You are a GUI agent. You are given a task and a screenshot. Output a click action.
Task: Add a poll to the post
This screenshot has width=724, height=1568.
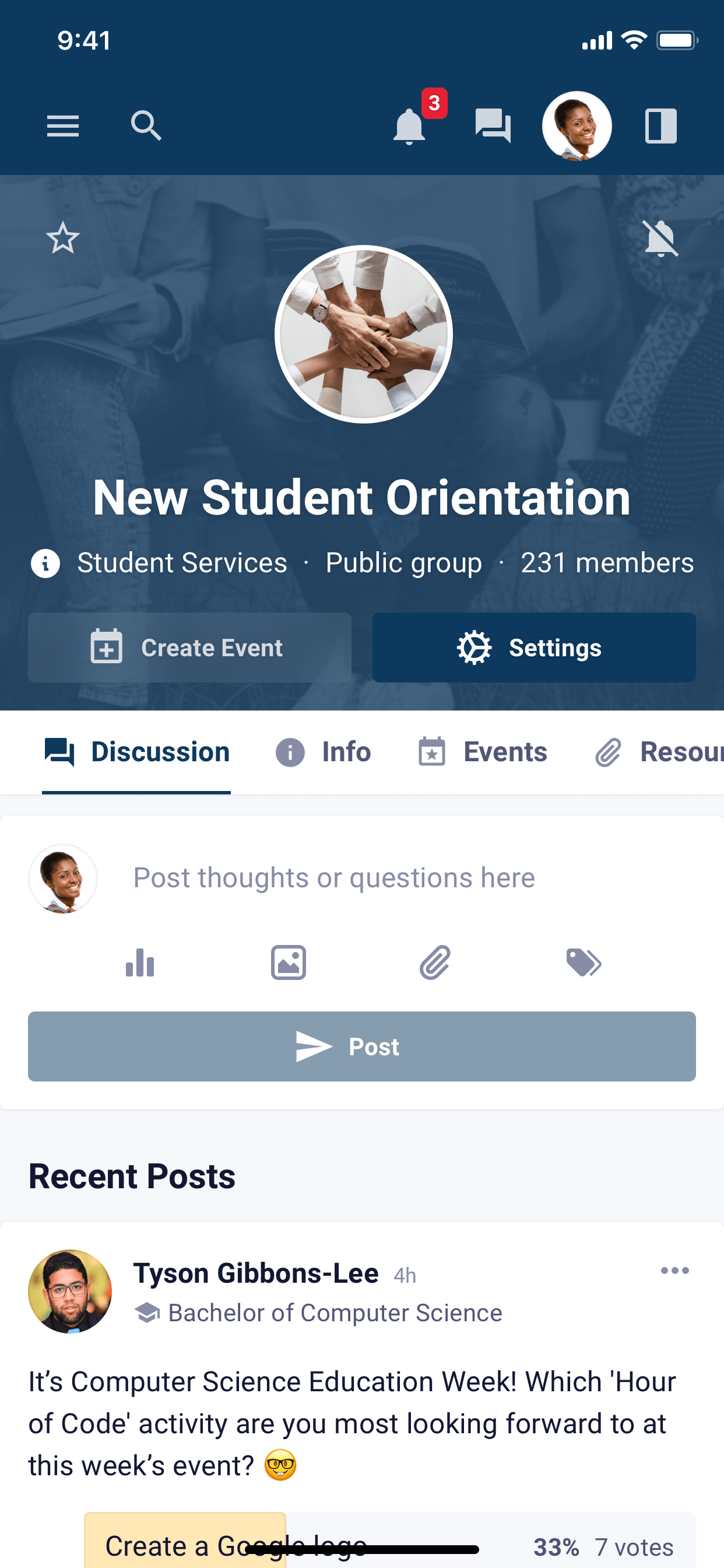(140, 963)
